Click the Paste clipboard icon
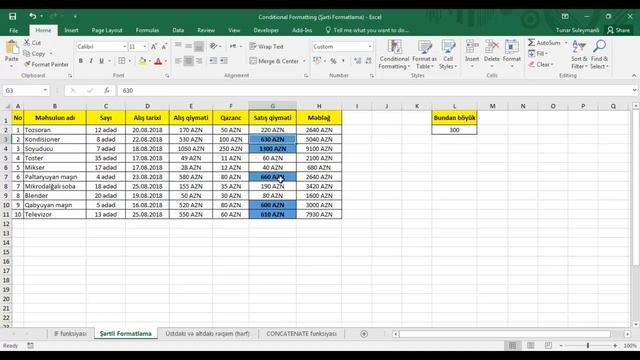 (12, 48)
